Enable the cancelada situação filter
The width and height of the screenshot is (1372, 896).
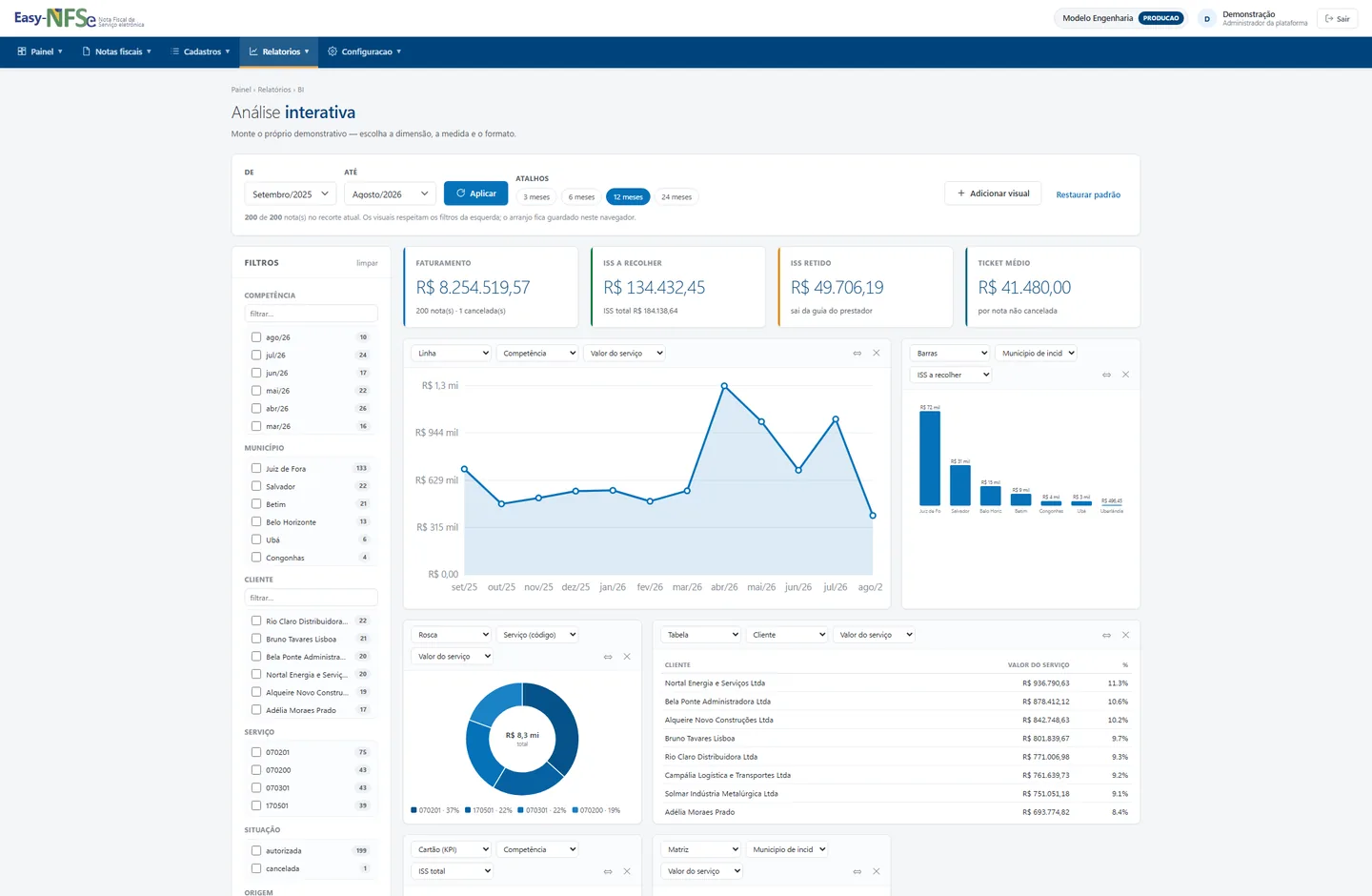[256, 868]
